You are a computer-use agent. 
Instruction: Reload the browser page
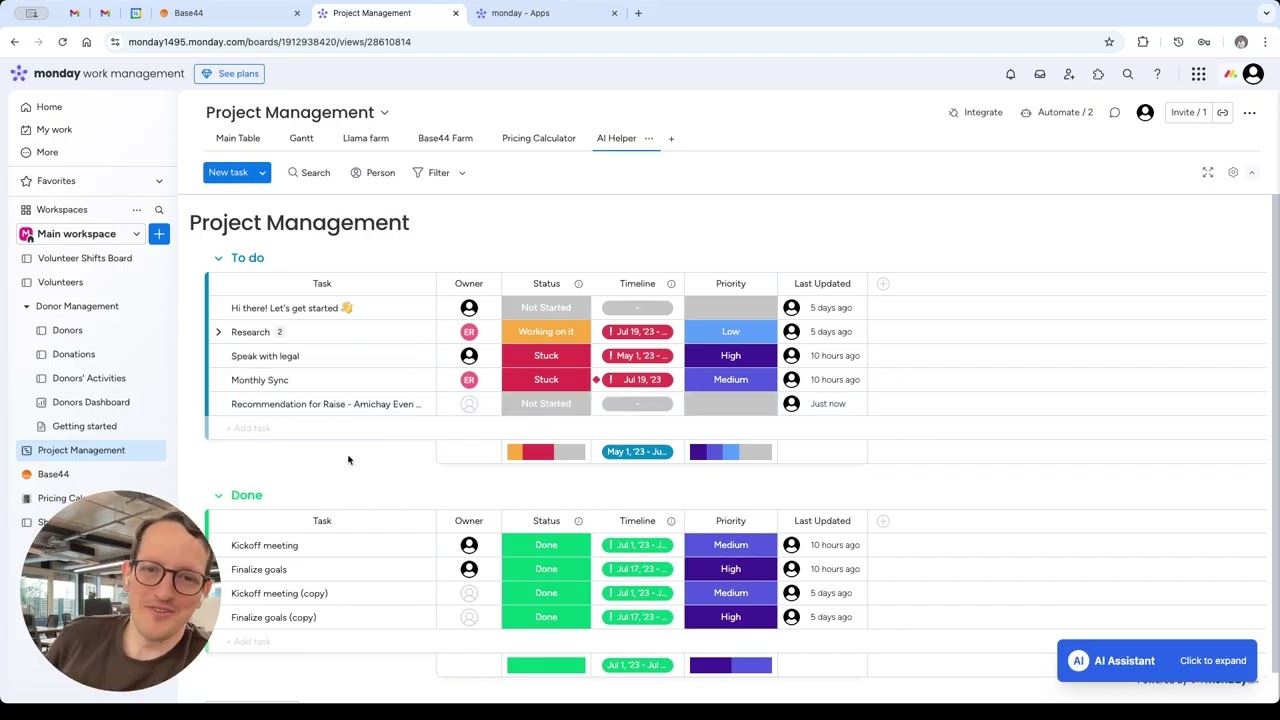(62, 42)
